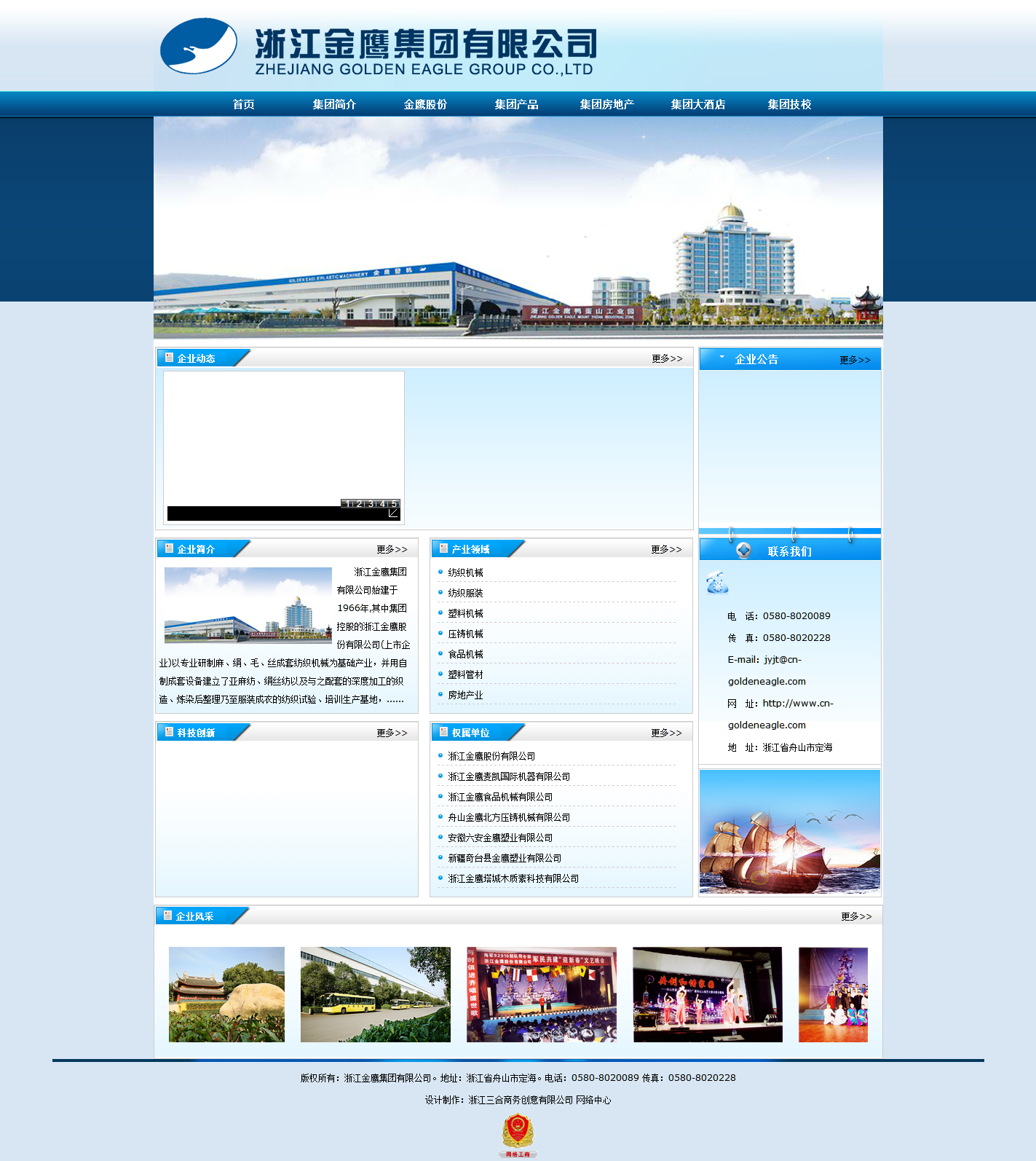
Task: Open 舟山金鹰北方压铸机械有限公司 link
Action: click(509, 817)
